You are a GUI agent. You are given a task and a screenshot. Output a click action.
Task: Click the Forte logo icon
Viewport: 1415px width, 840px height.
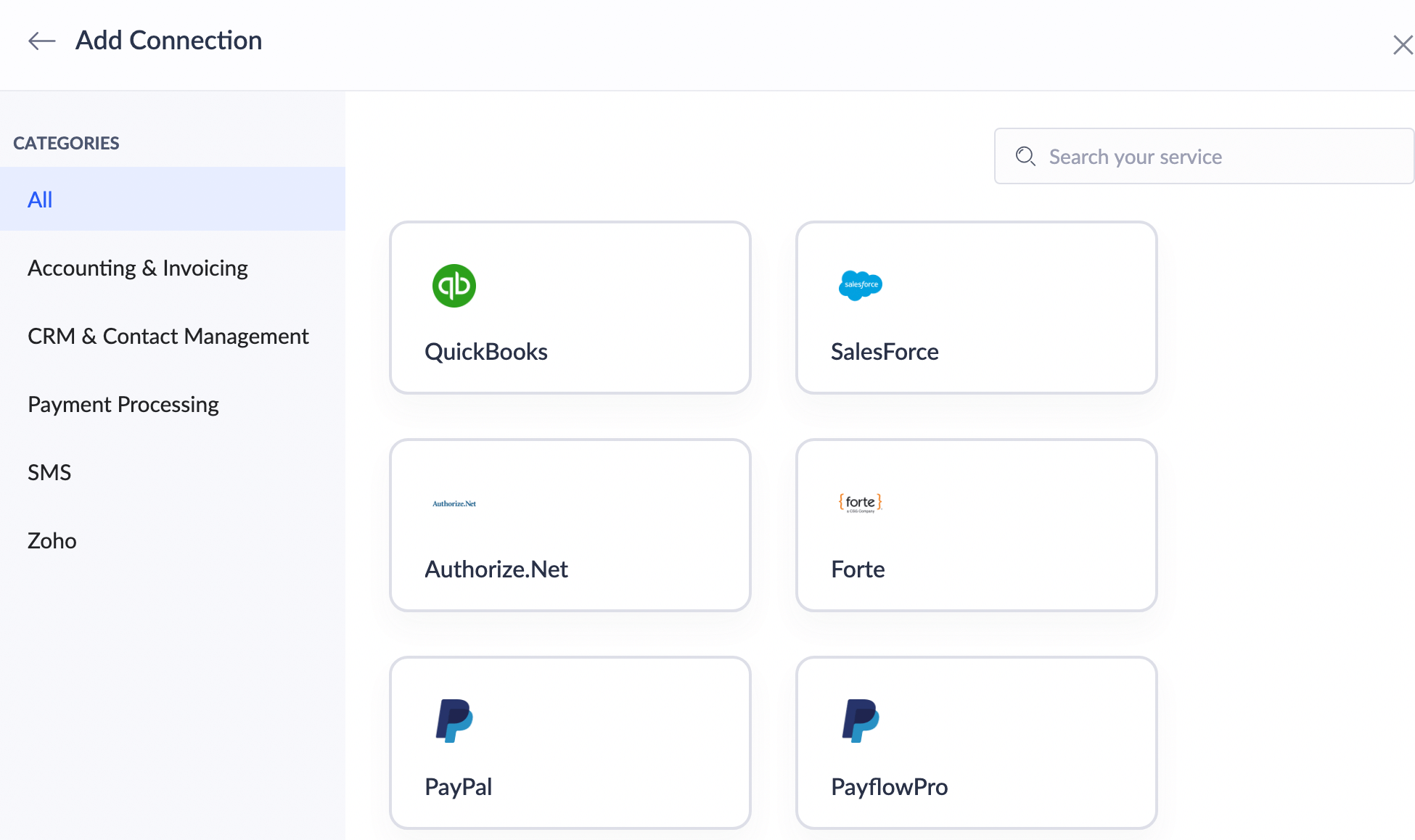pos(861,503)
